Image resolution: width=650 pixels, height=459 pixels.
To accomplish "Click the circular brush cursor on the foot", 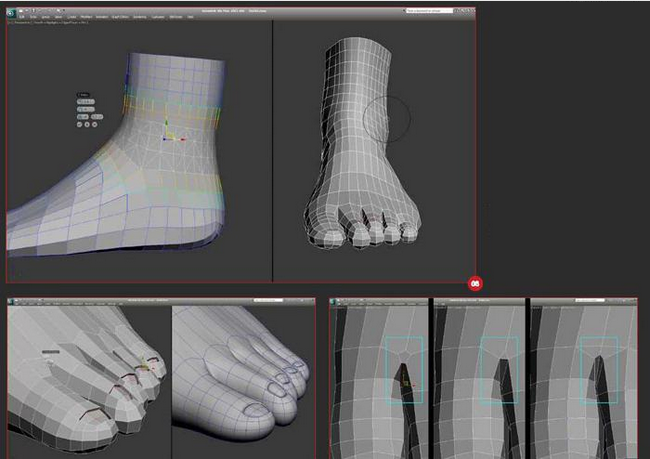I will click(387, 119).
